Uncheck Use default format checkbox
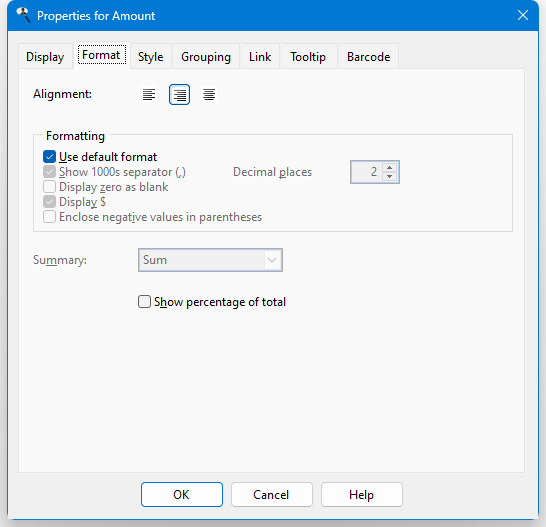This screenshot has height=527, width=546. tap(49, 157)
